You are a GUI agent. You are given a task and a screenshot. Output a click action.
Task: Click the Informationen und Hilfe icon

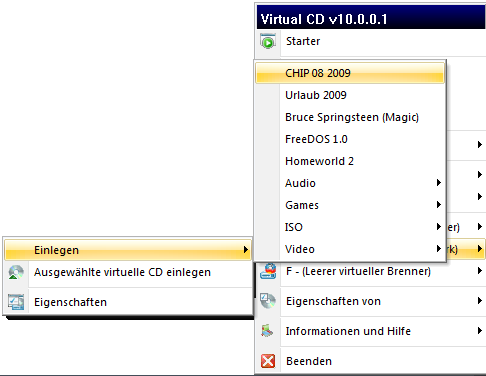(x=267, y=331)
